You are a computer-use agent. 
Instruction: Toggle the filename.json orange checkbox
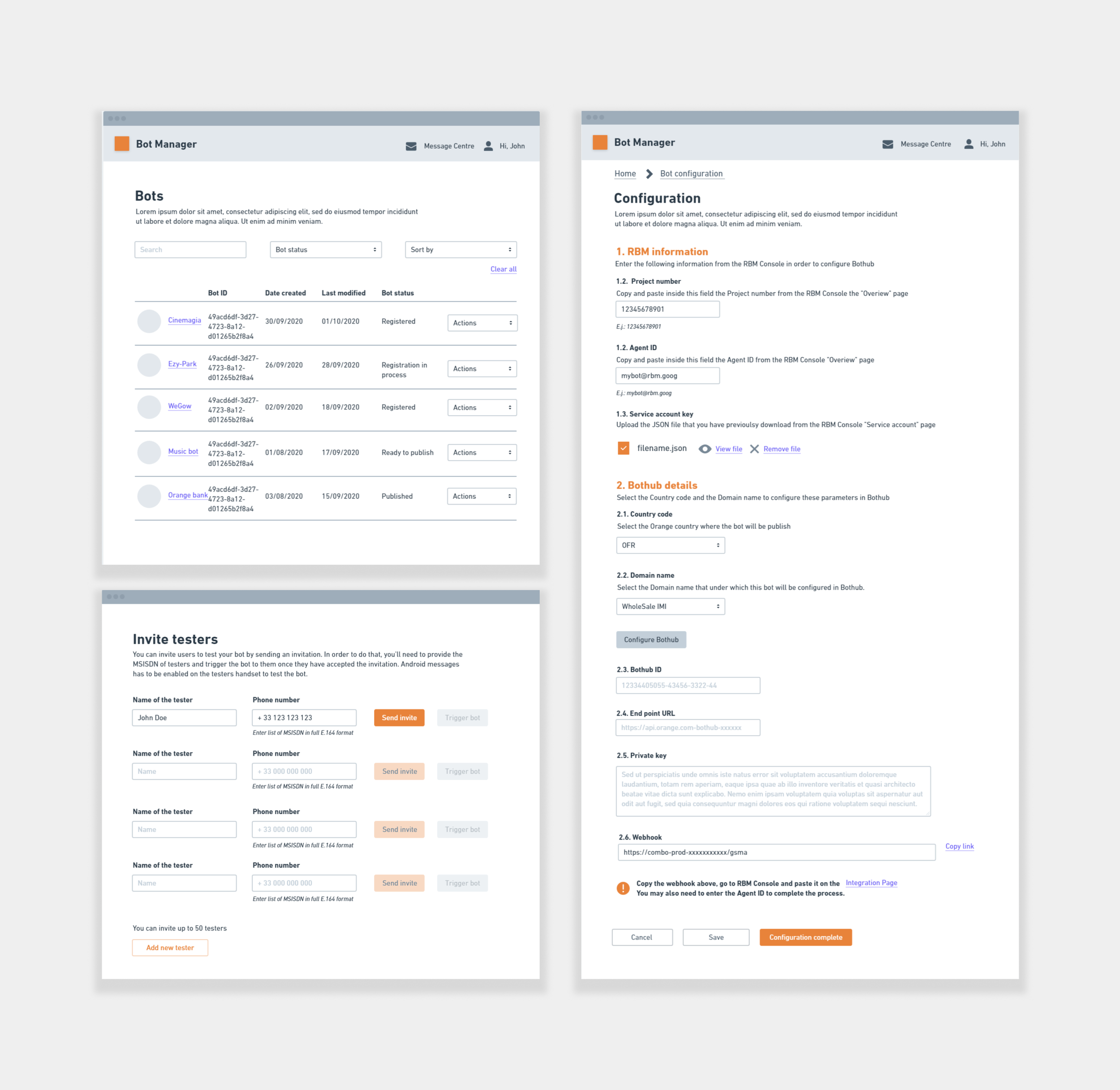[624, 448]
